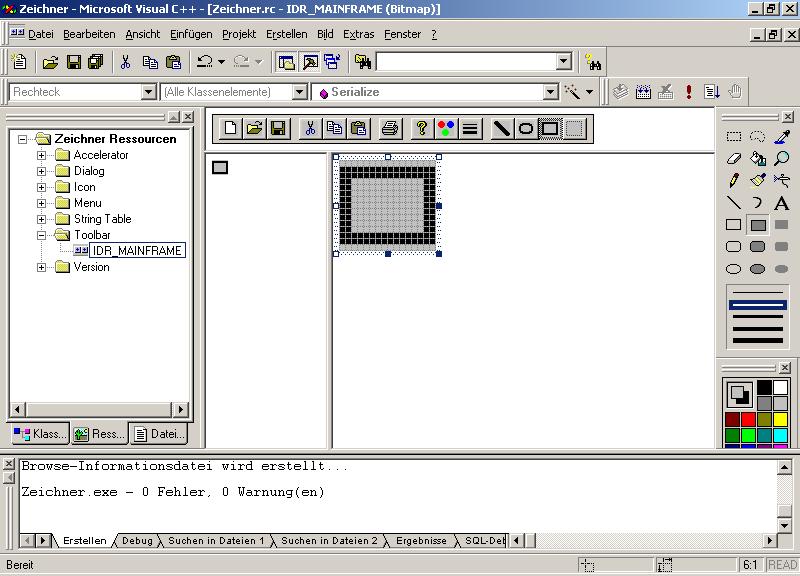Choose the thickest line width option
Viewport: 800px width, 576px height.
point(757,341)
